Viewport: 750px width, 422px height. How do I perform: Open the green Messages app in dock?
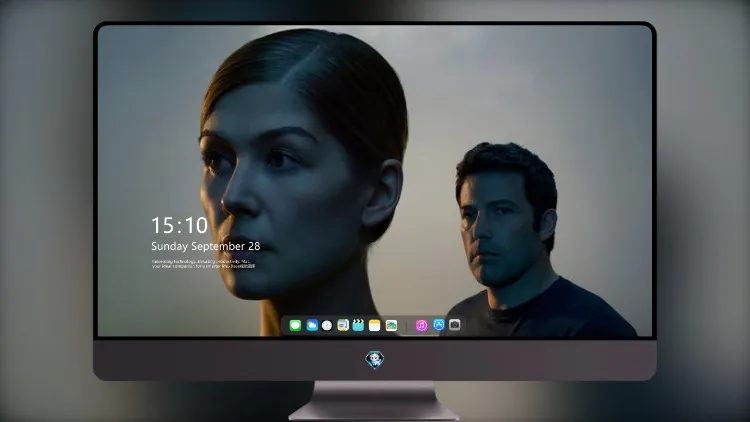pos(295,326)
